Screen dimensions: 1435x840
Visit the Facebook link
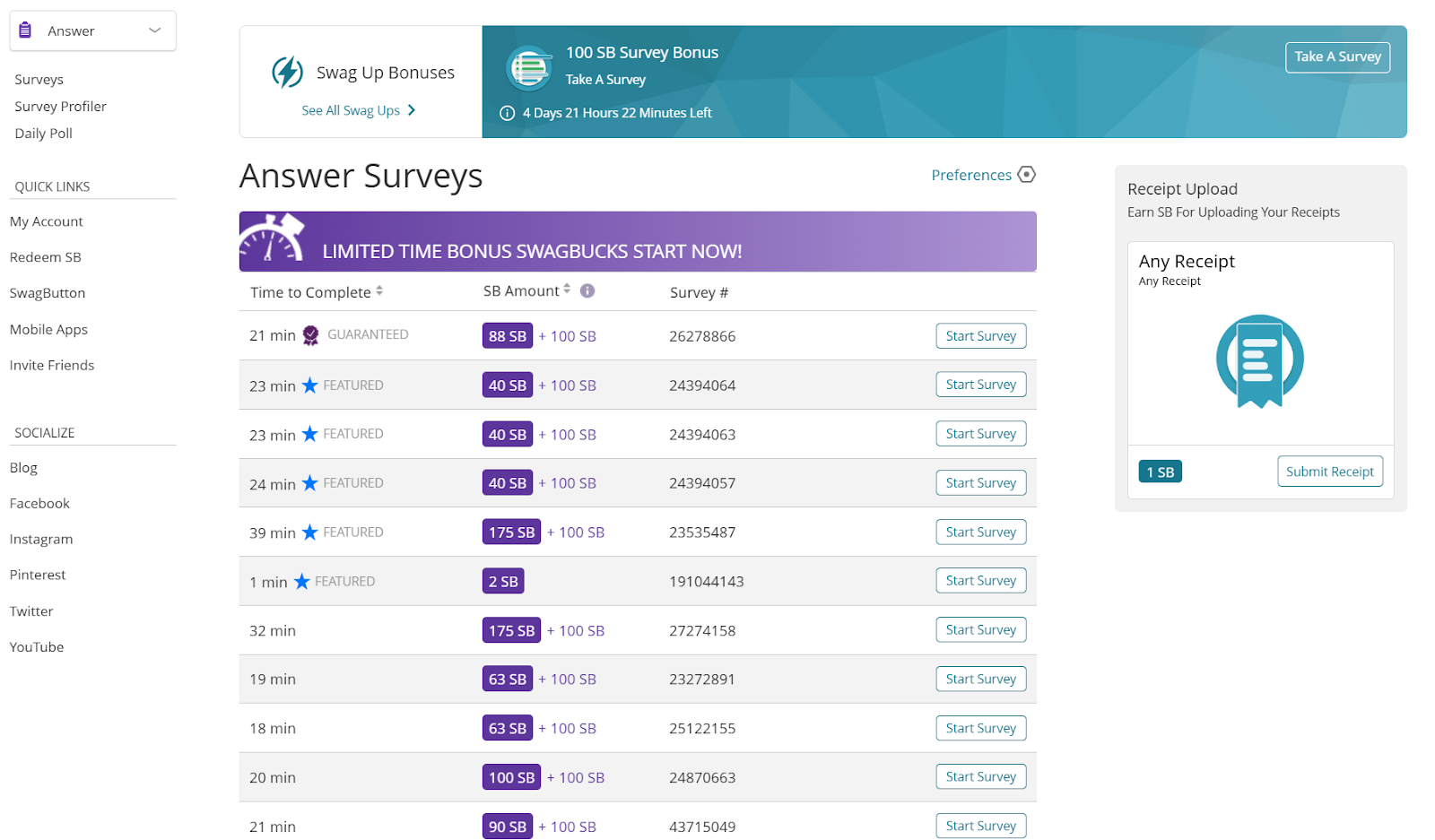(x=39, y=504)
